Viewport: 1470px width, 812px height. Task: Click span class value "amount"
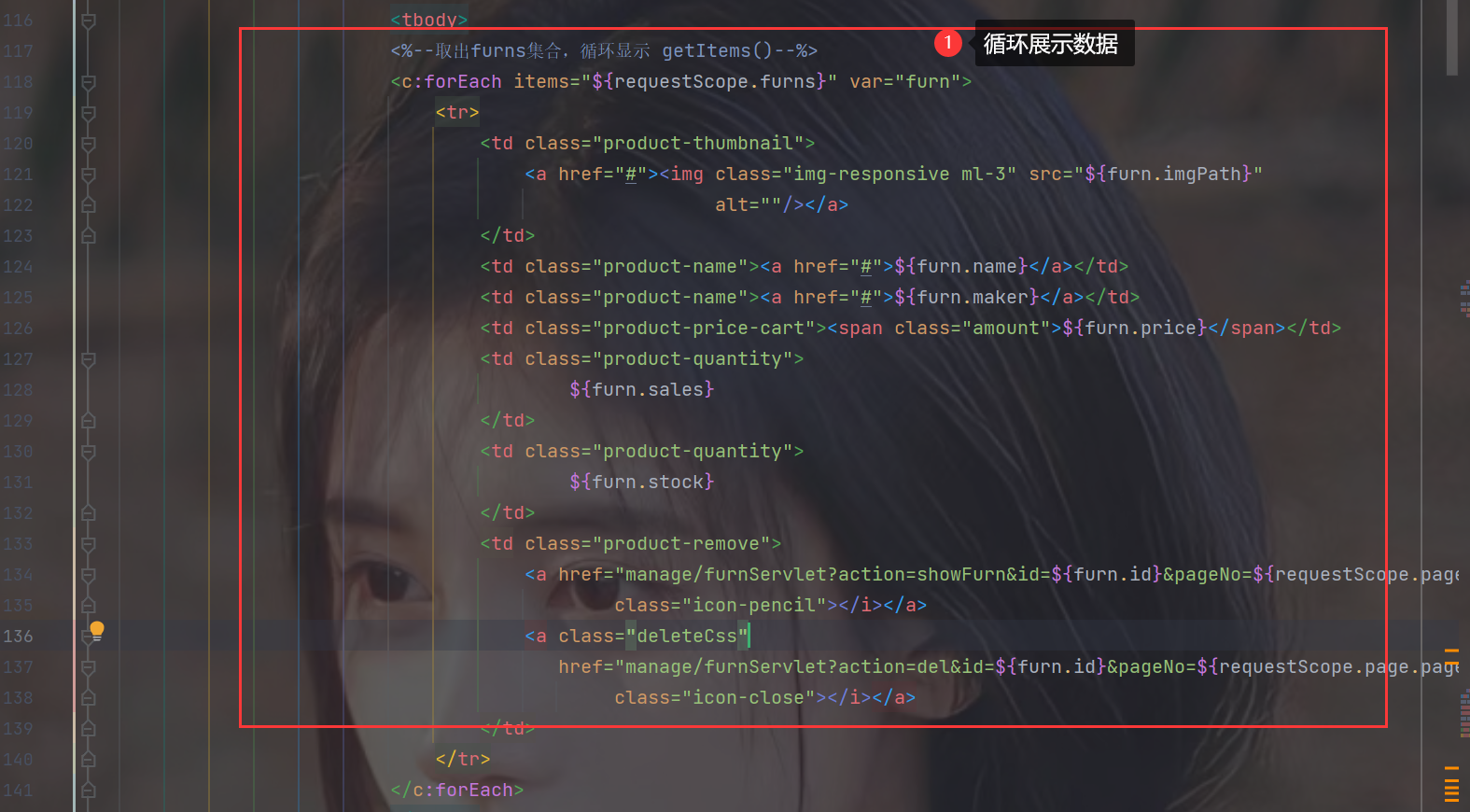[x=1006, y=329]
